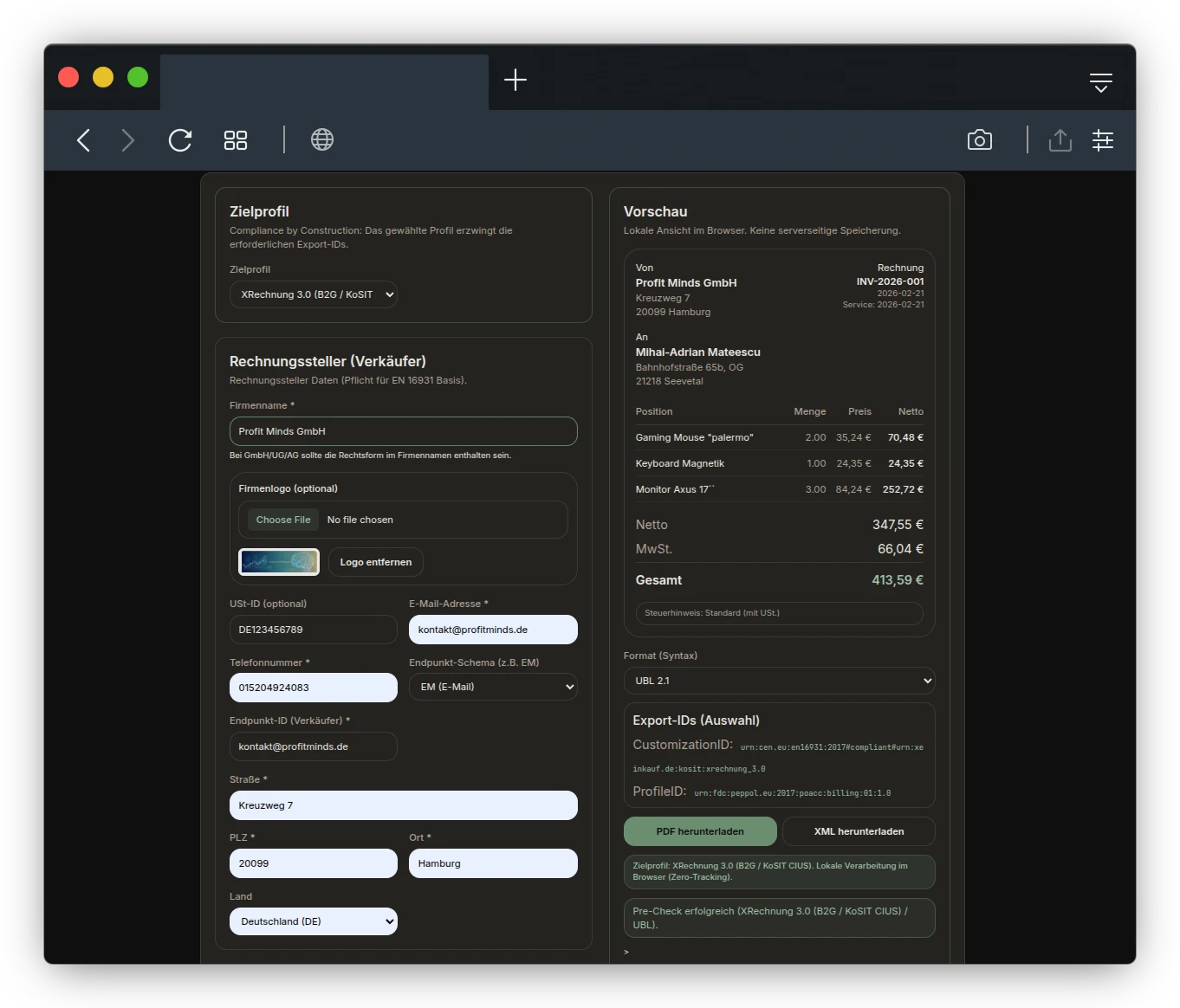Reload the current page
Viewport: 1180px width, 1008px height.
point(179,139)
